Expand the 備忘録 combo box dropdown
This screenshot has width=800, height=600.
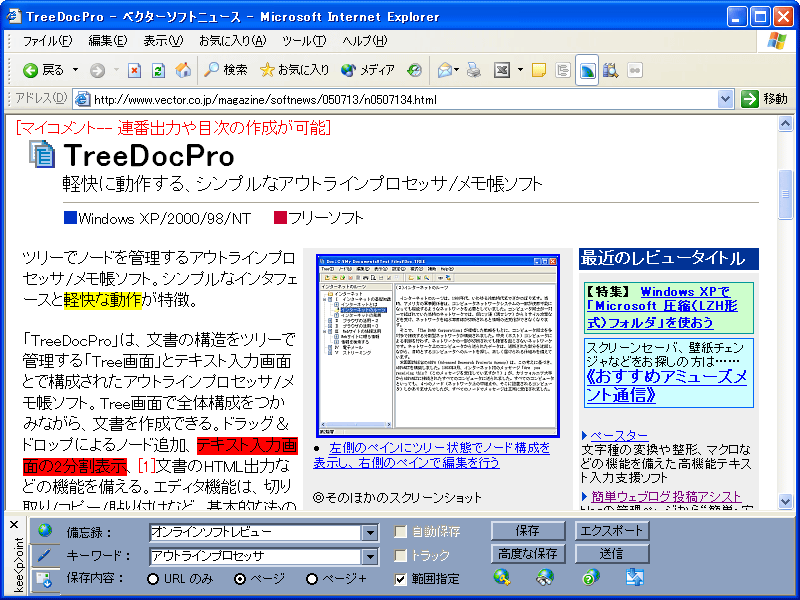pos(370,533)
